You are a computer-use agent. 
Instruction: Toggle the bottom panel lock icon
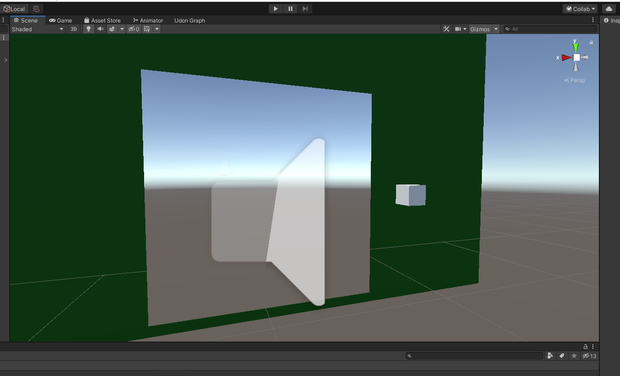[x=586, y=346]
